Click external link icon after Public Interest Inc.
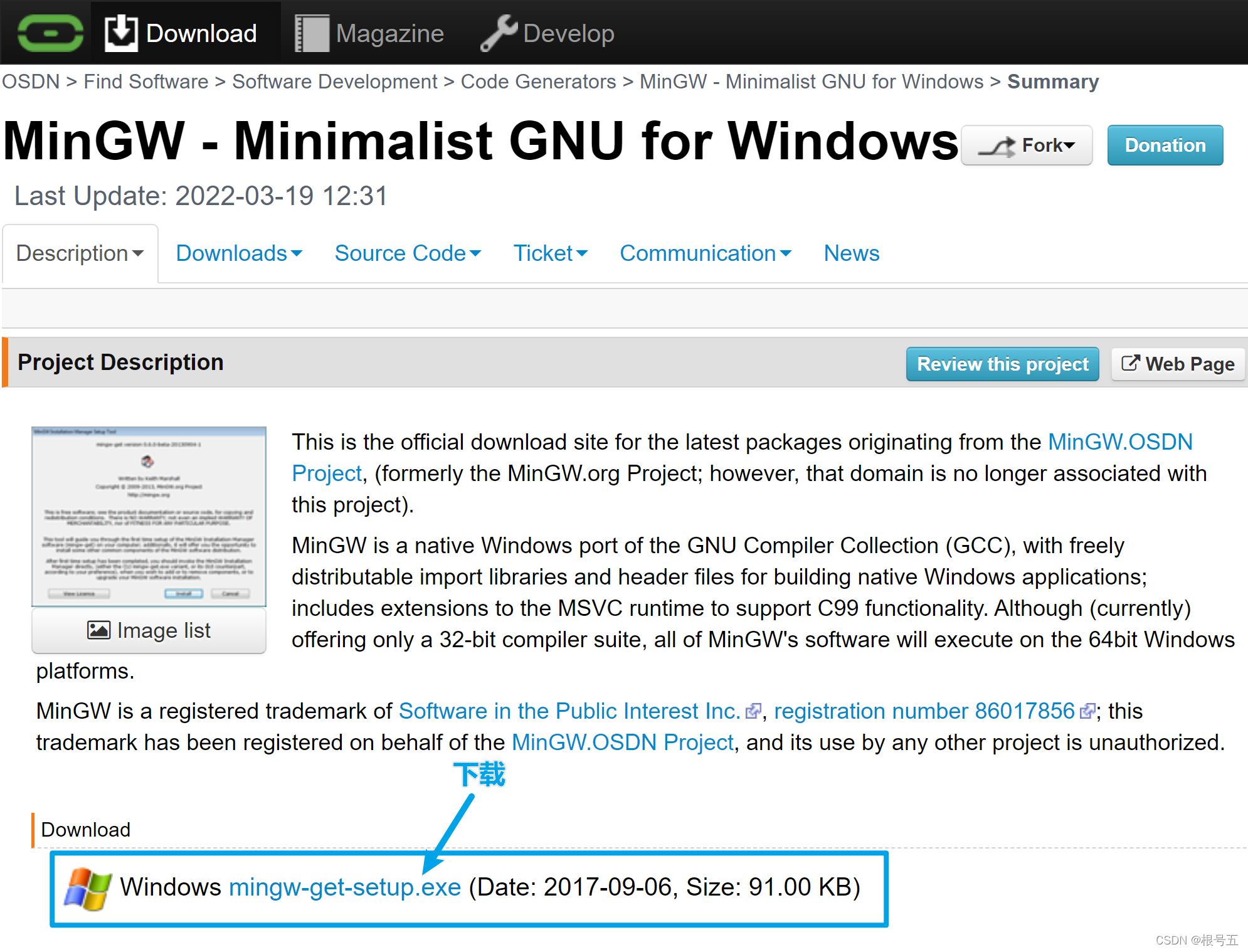1248x952 pixels. 752,711
